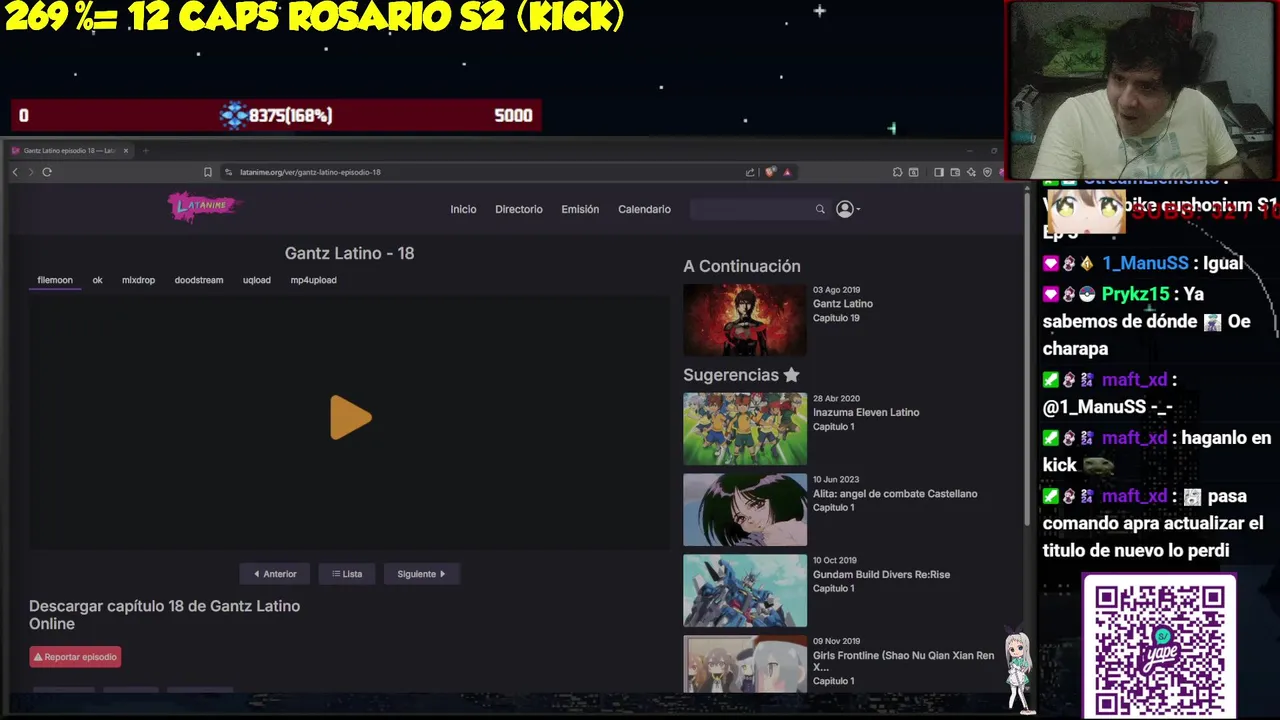Open the Emisión menu link
This screenshot has height=720, width=1280.
[x=580, y=209]
